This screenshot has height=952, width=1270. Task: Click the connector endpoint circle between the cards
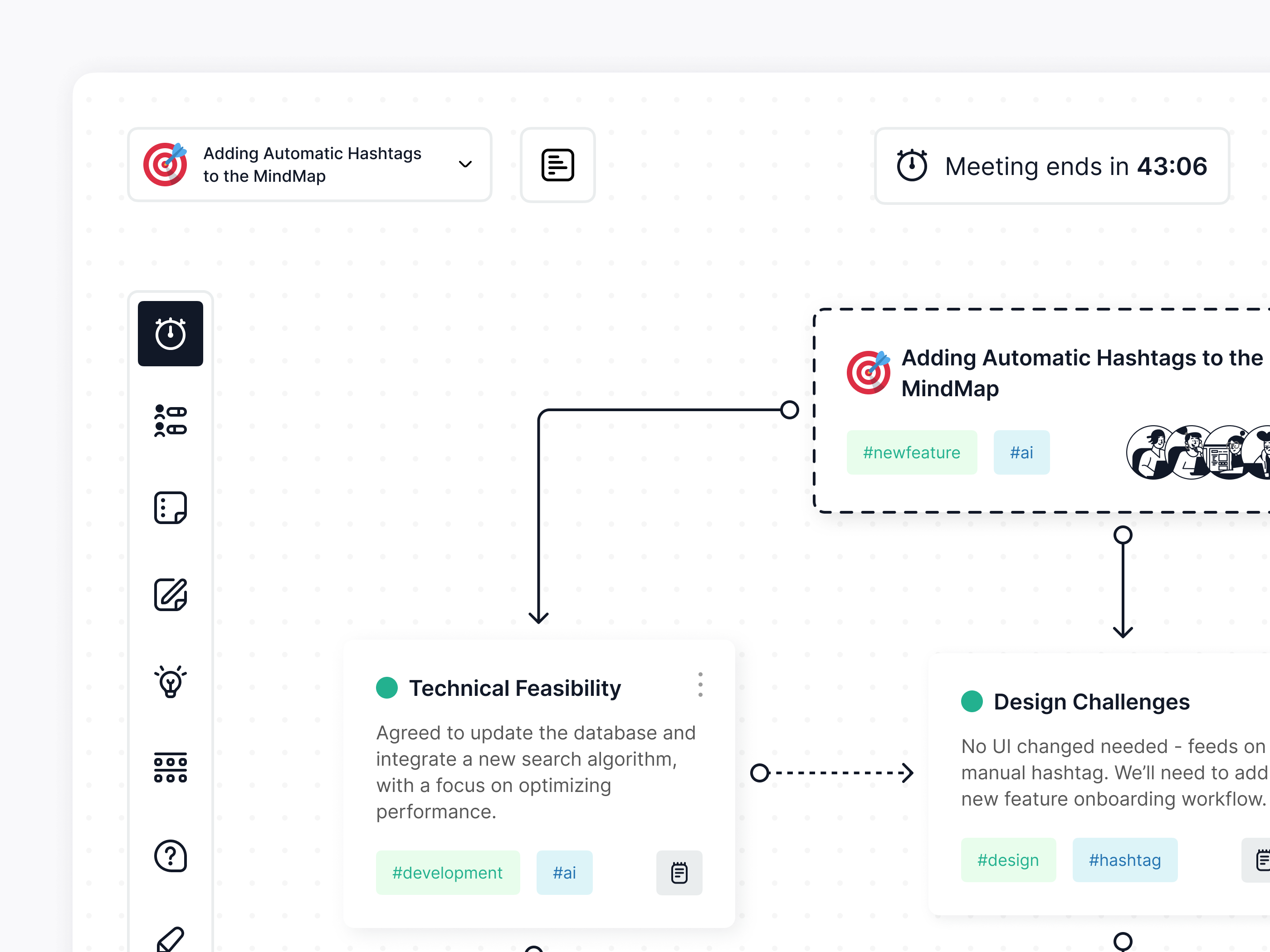click(x=761, y=773)
